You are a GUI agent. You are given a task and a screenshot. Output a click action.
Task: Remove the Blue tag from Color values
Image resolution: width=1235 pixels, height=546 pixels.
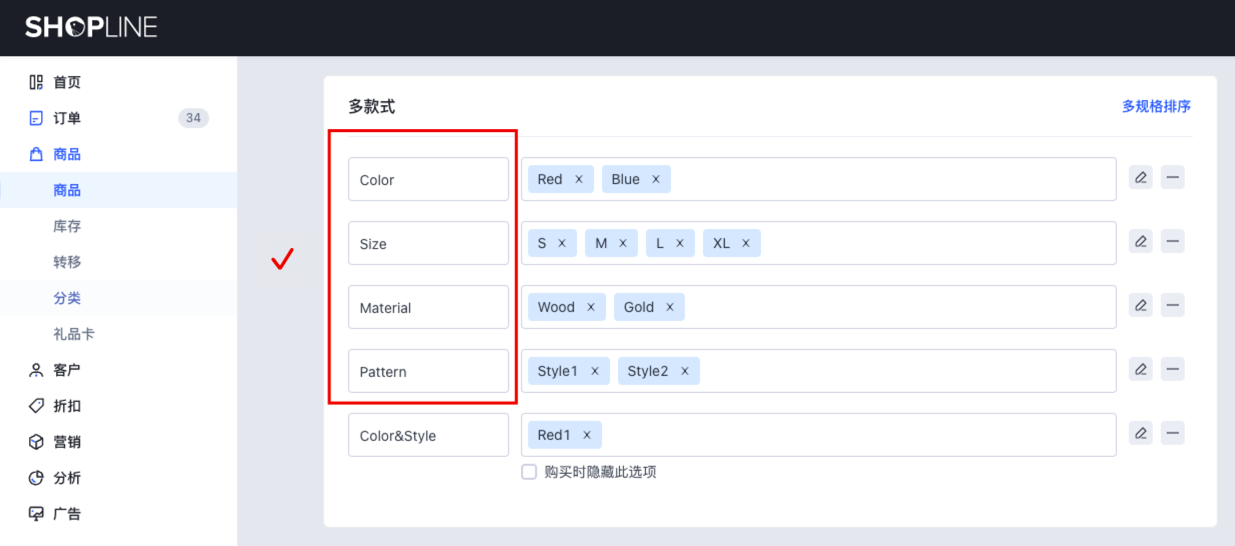point(656,179)
